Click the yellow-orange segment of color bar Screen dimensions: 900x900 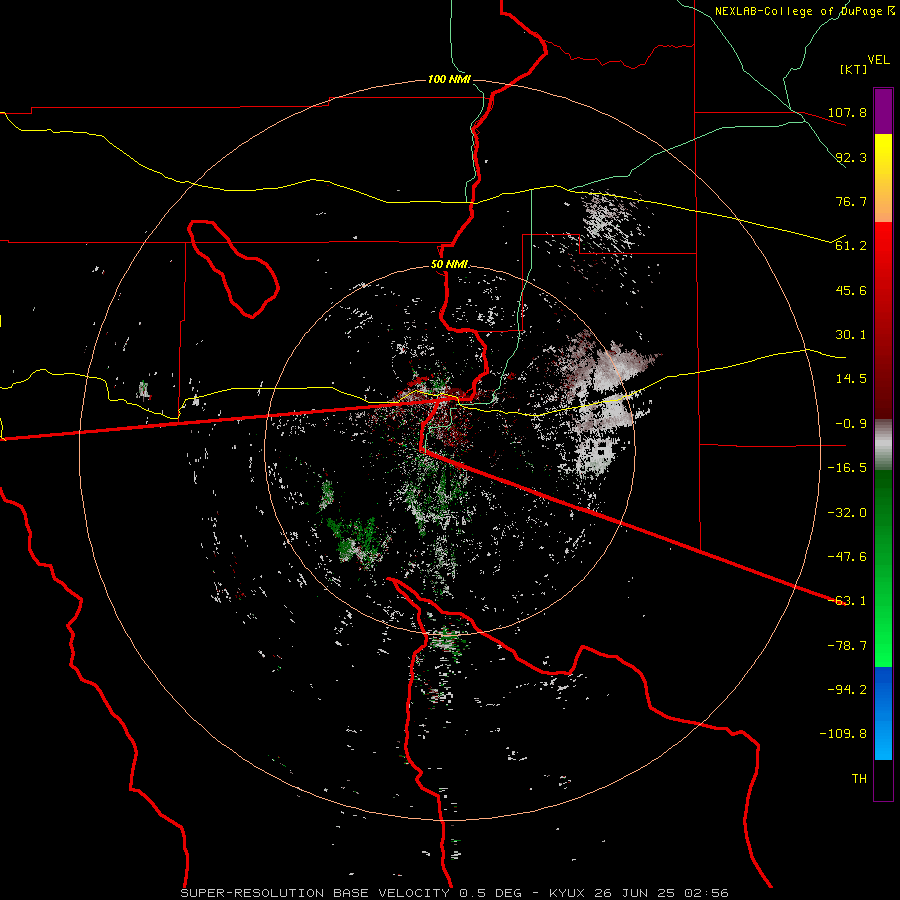(x=883, y=178)
